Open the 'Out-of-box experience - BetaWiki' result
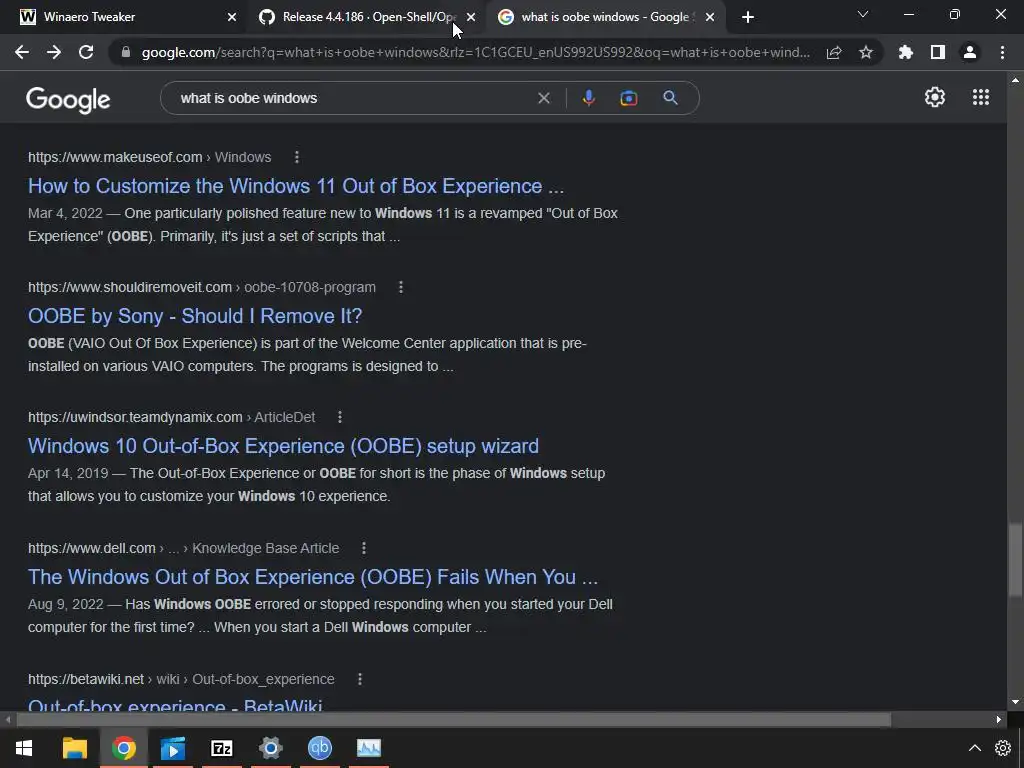Screen dimensions: 1024x768 pos(175,705)
